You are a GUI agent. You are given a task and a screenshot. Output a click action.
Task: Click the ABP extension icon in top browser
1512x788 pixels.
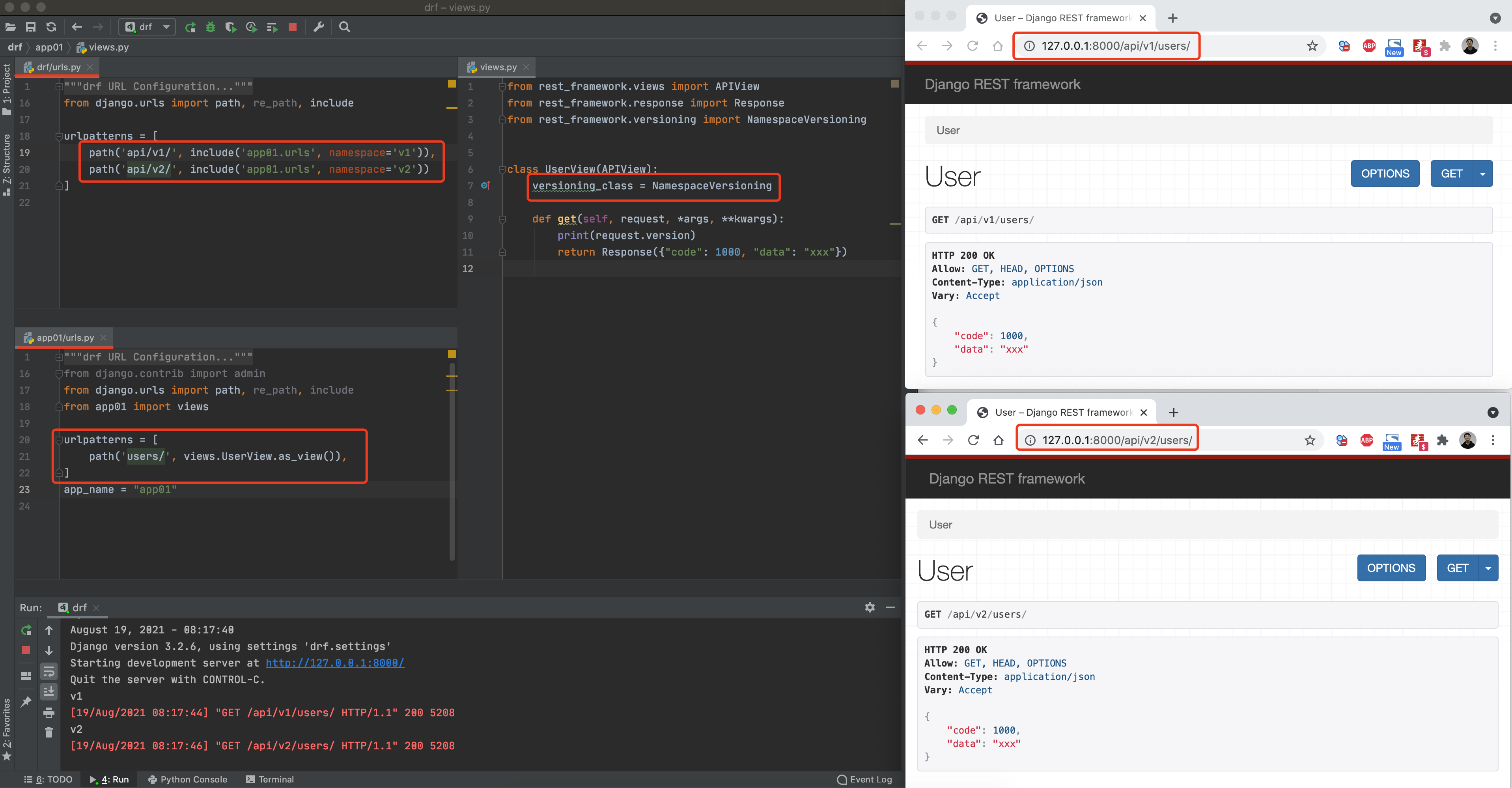click(1369, 46)
